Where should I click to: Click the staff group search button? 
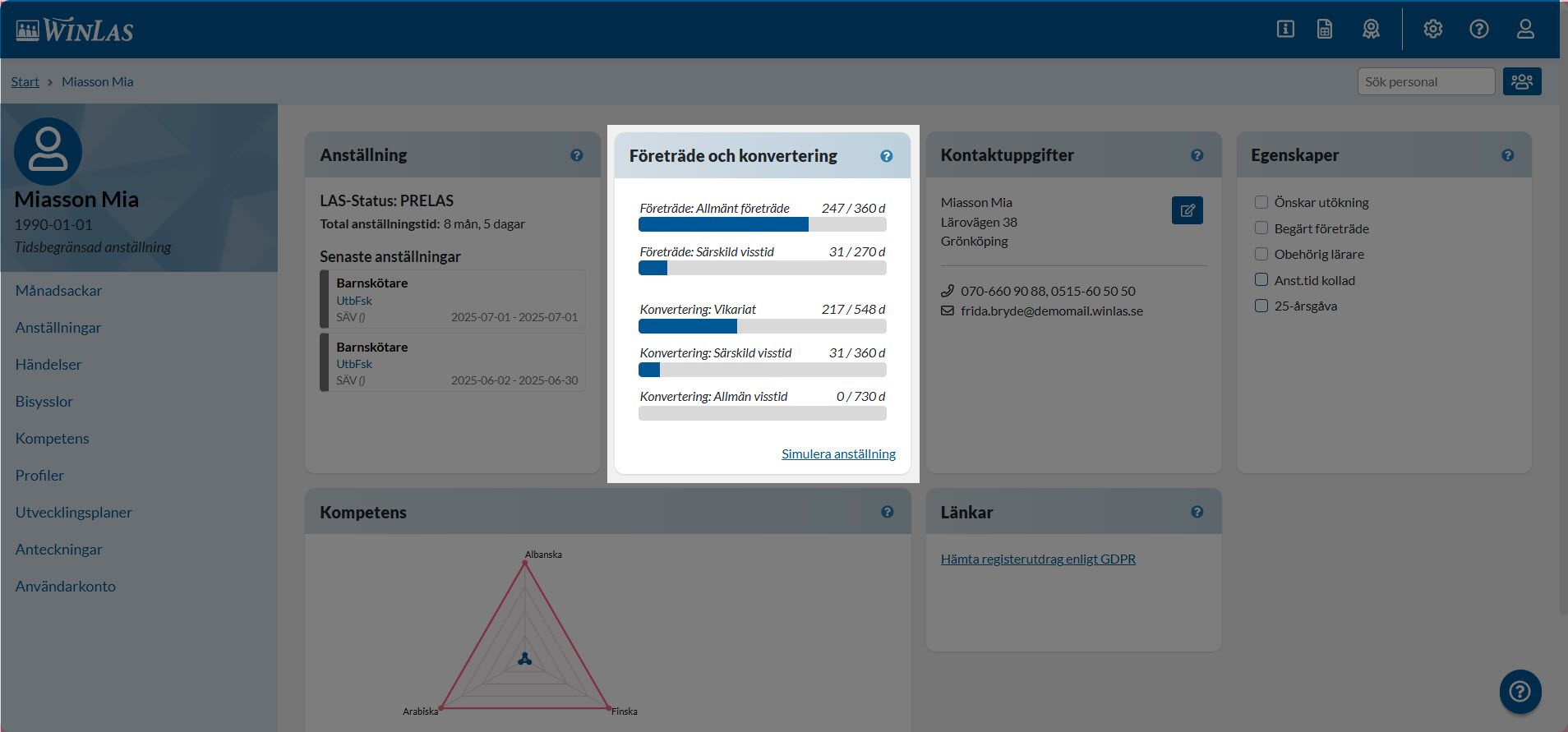pyautogui.click(x=1521, y=81)
